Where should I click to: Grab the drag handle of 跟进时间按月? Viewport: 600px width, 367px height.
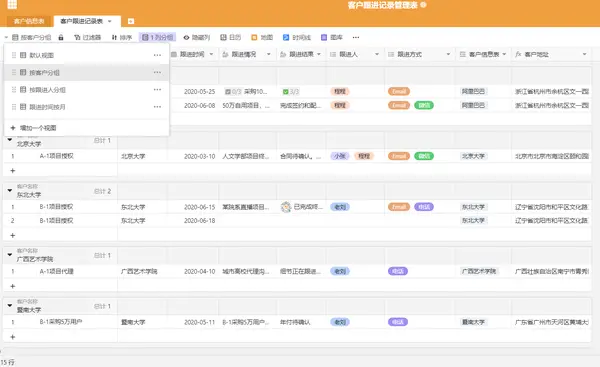tap(14, 107)
